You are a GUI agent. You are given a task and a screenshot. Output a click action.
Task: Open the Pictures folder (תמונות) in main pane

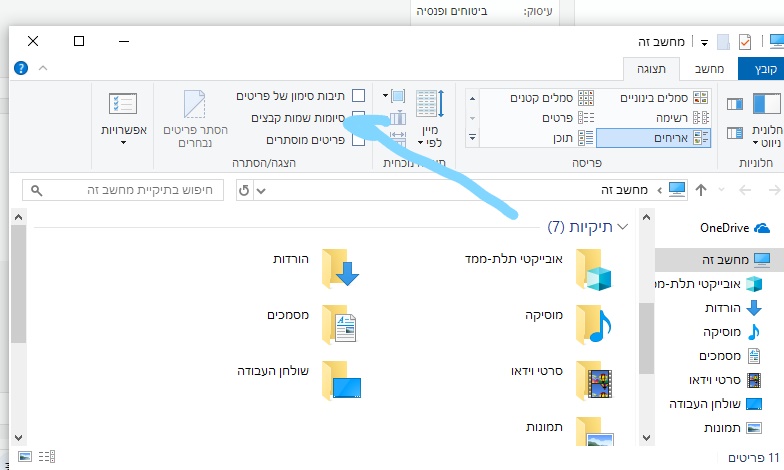click(x=570, y=432)
